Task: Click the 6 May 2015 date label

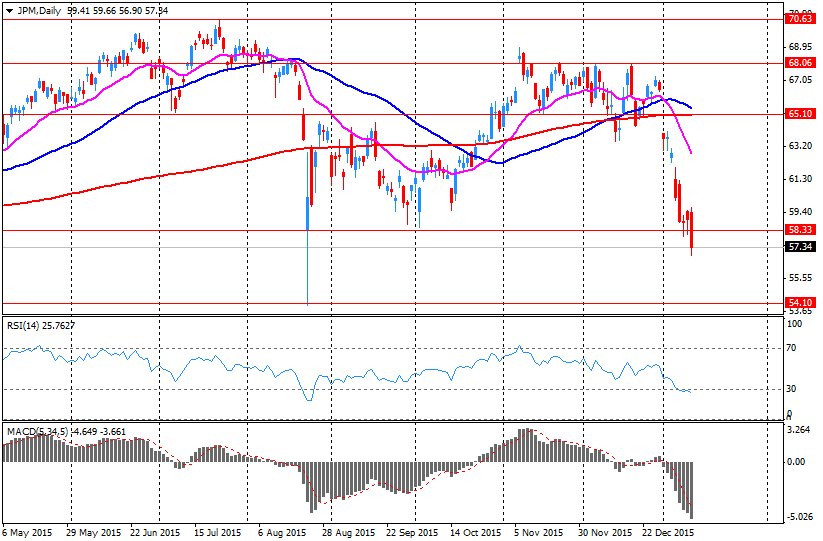Action: coord(27,533)
